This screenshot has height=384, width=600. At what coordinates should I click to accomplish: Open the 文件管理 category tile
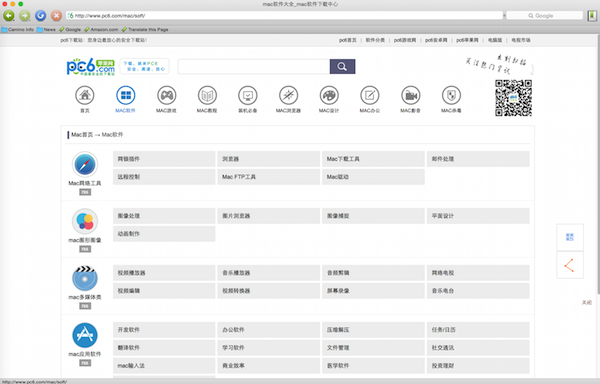click(x=373, y=348)
